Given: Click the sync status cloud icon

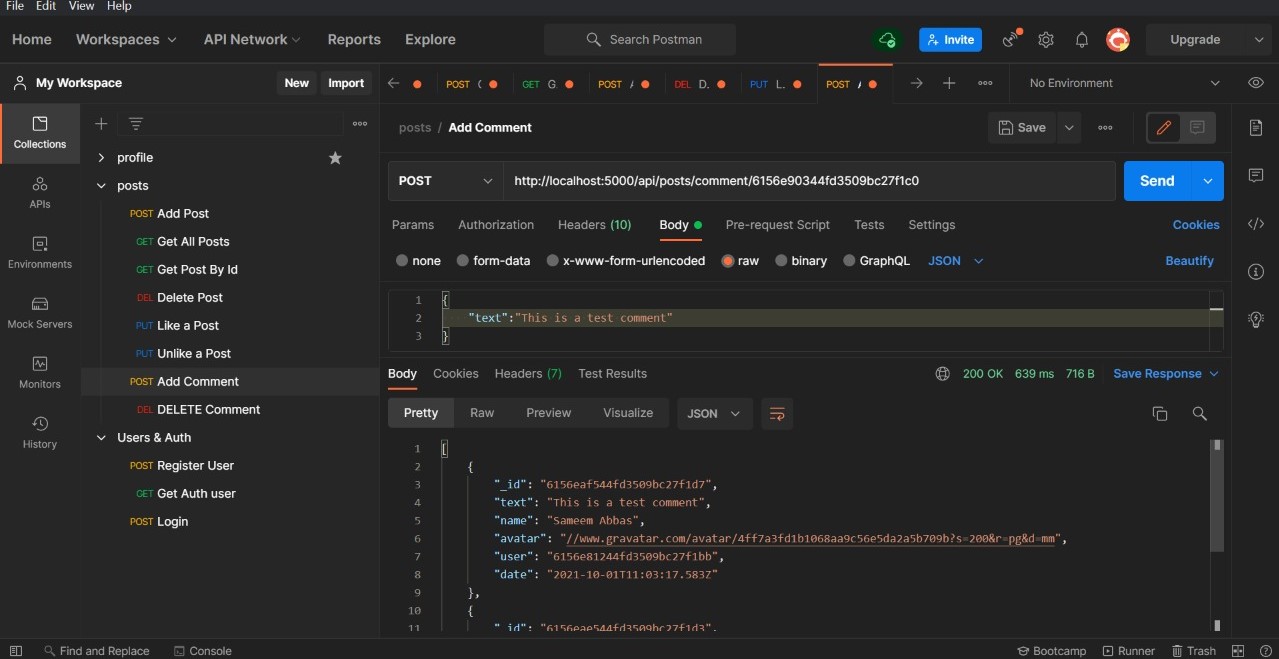Looking at the screenshot, I should (x=887, y=40).
